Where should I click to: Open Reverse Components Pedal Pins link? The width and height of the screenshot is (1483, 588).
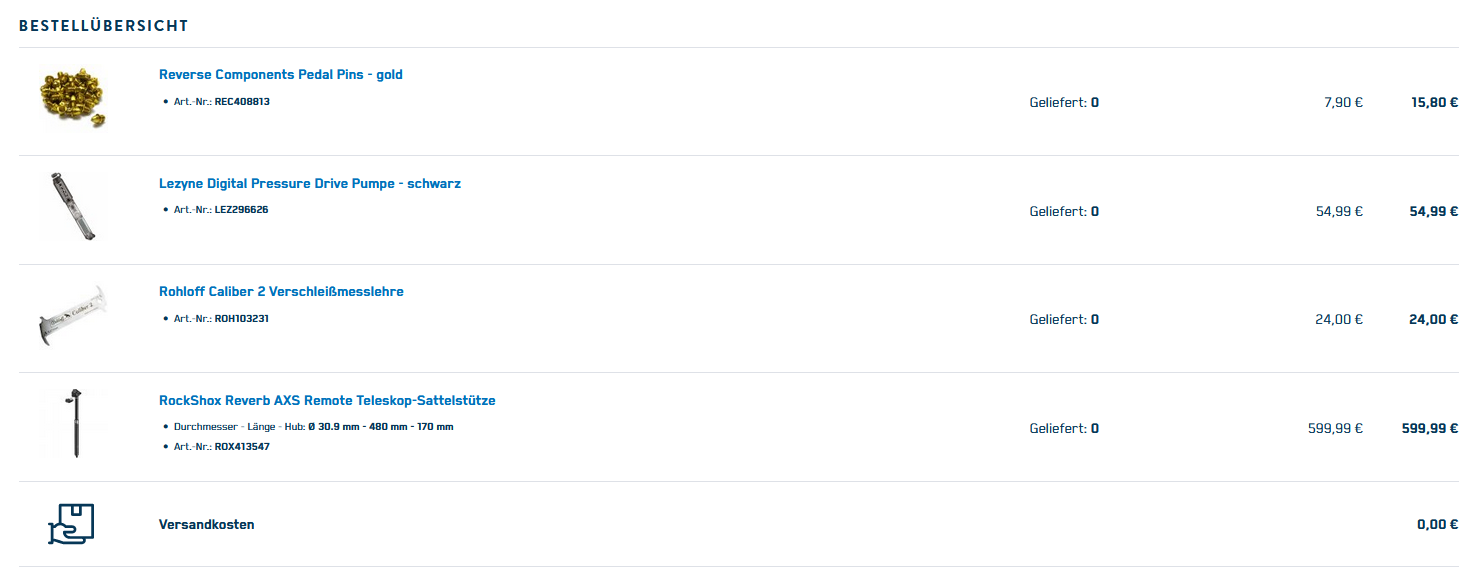coord(280,75)
